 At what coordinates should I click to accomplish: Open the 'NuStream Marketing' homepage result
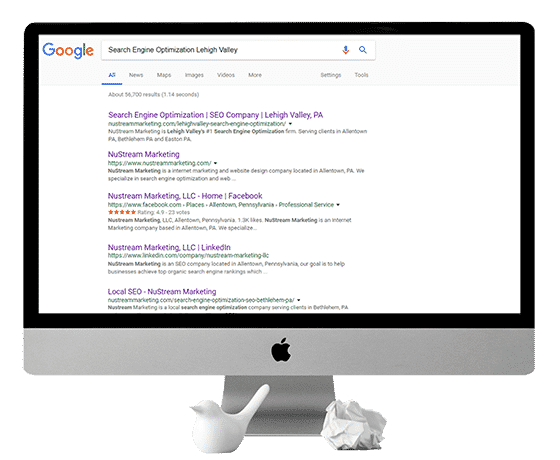click(x=144, y=154)
